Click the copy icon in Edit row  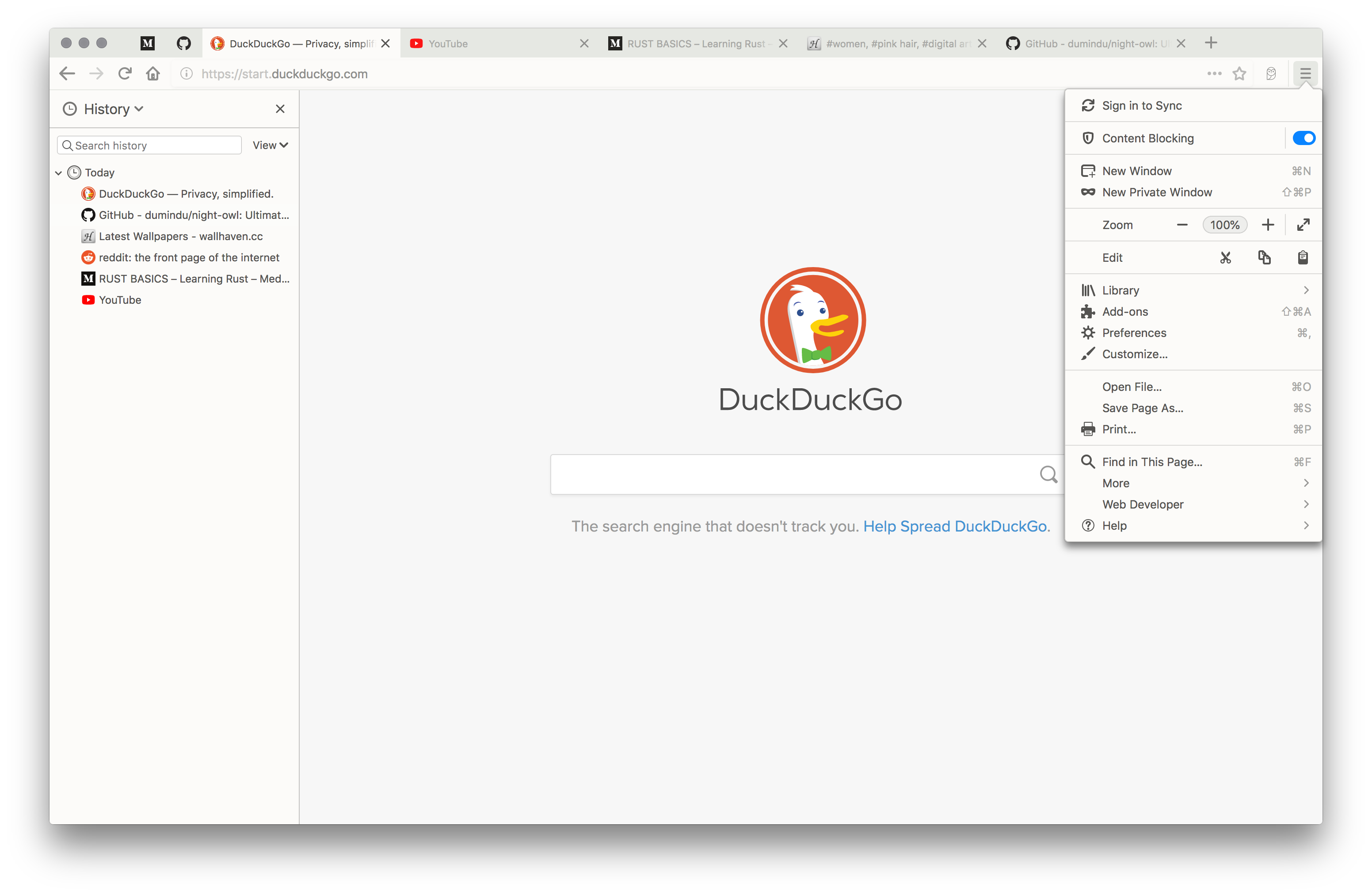click(1264, 258)
